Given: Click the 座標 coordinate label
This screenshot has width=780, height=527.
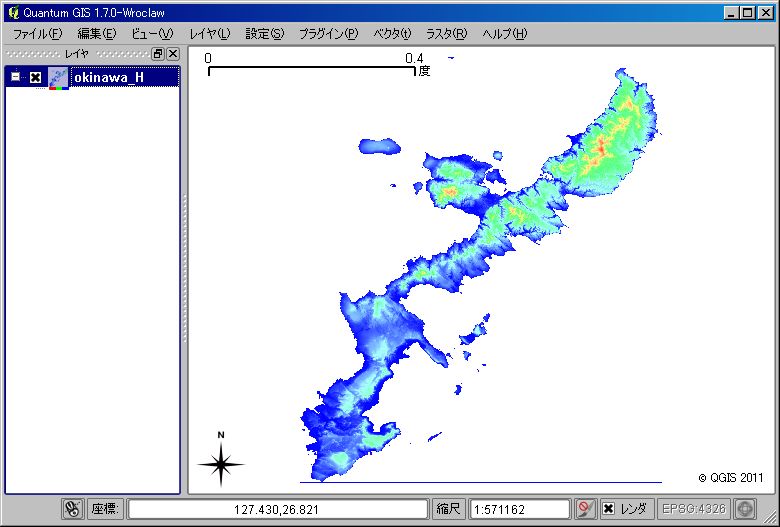Looking at the screenshot, I should click(104, 509).
